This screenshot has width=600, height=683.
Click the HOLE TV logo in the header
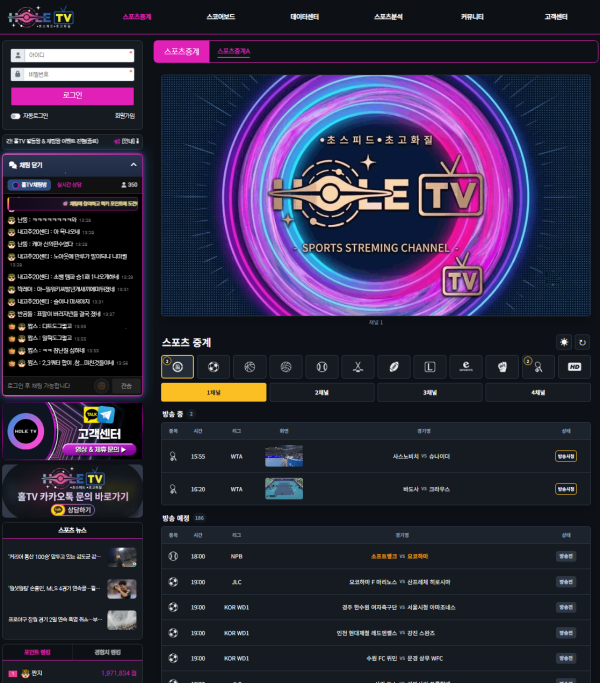coord(41,17)
